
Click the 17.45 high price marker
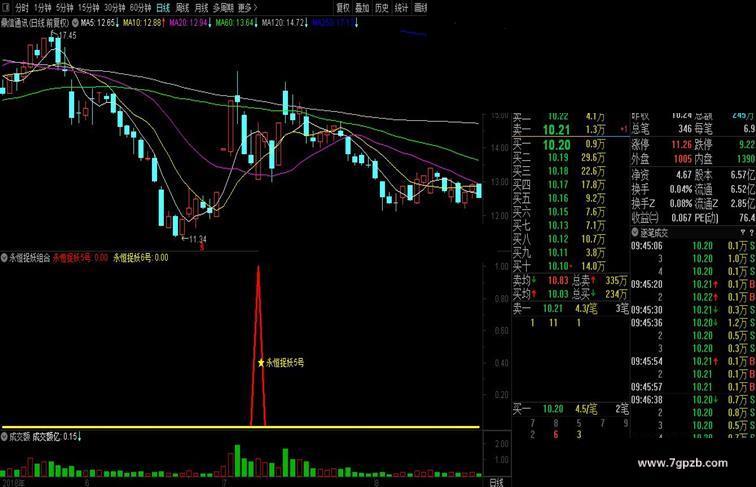(65, 35)
